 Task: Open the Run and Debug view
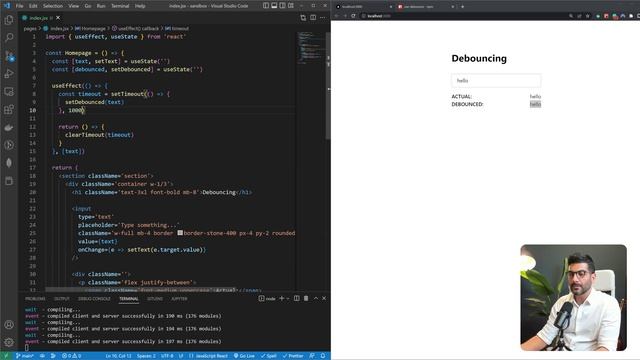point(9,73)
